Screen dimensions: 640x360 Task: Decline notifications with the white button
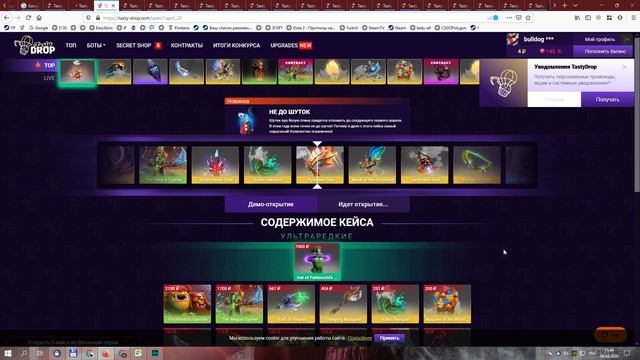click(x=554, y=100)
